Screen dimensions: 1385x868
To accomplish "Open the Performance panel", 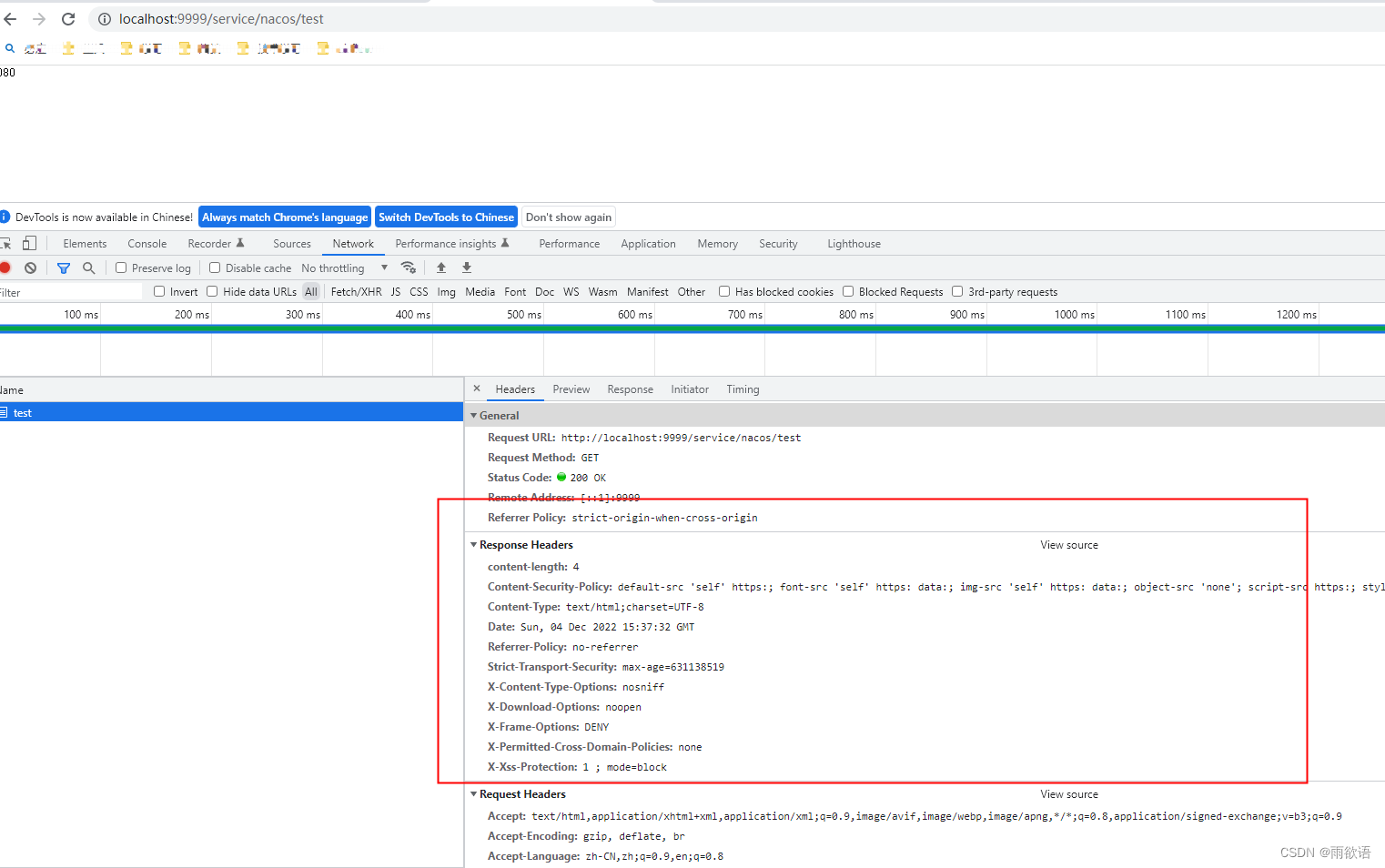I will [x=570, y=244].
